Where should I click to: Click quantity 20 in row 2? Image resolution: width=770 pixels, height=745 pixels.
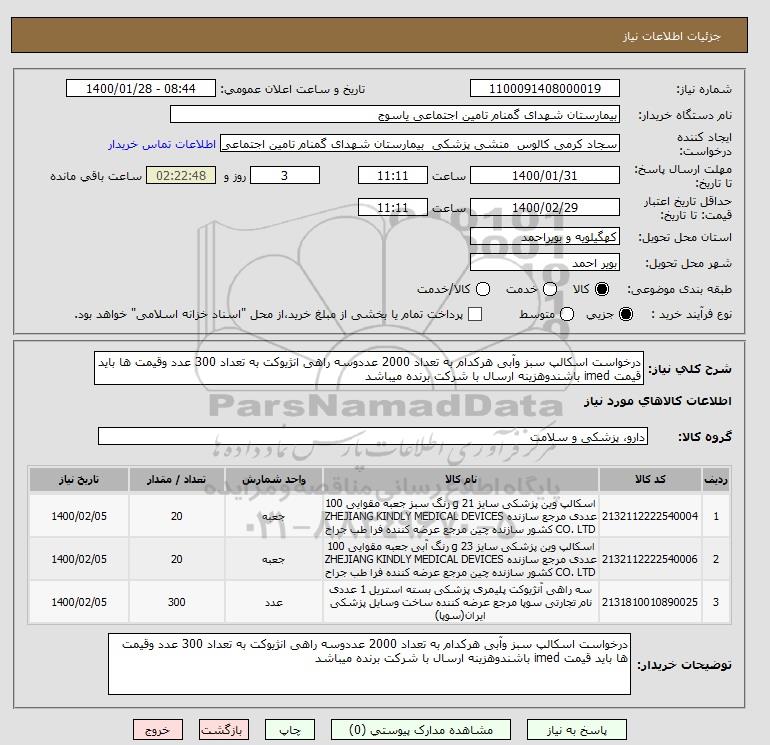[x=176, y=559]
